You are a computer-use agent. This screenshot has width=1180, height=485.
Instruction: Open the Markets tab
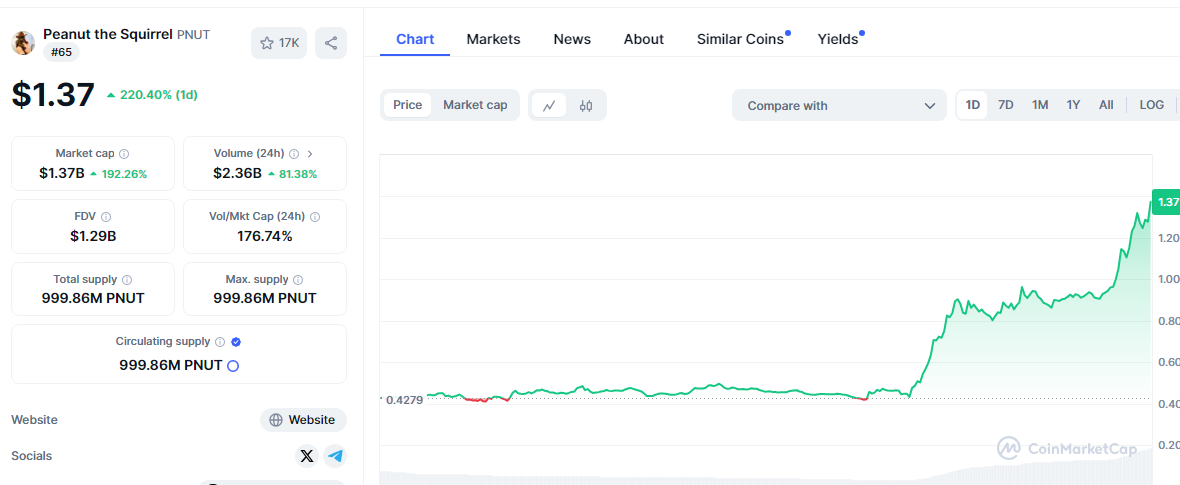pos(493,39)
